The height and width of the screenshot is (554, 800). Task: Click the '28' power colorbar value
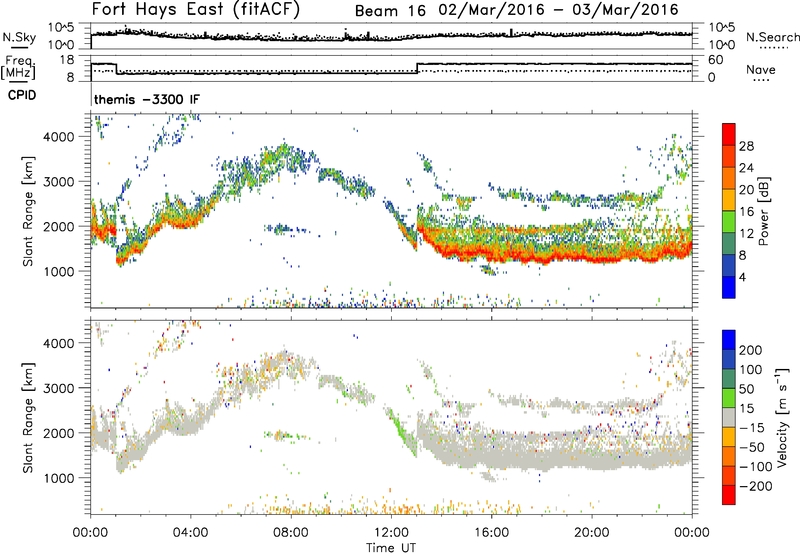coord(746,146)
